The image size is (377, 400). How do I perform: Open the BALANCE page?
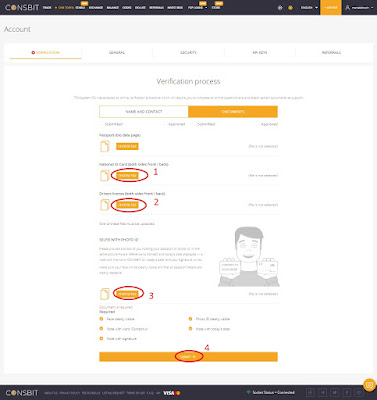(113, 8)
